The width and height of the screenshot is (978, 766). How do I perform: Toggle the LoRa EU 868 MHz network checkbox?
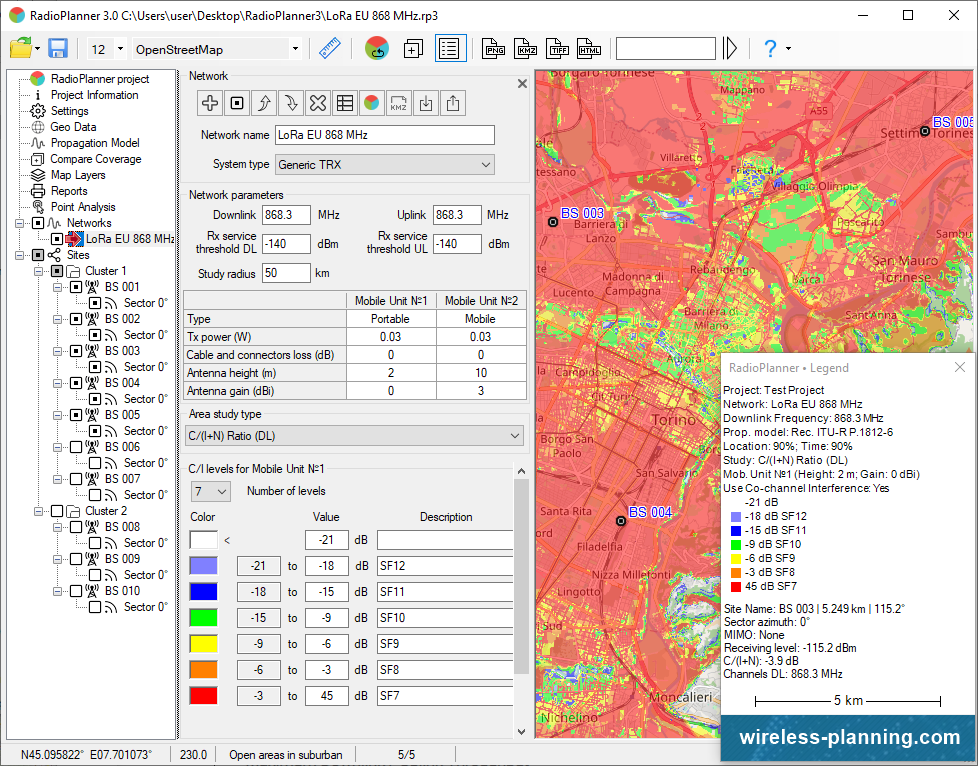tap(57, 239)
